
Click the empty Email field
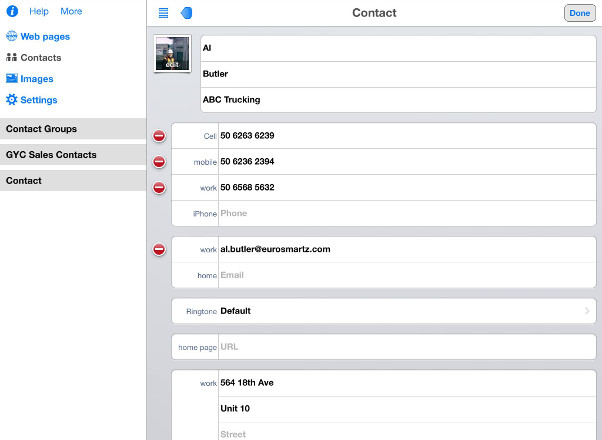click(407, 275)
